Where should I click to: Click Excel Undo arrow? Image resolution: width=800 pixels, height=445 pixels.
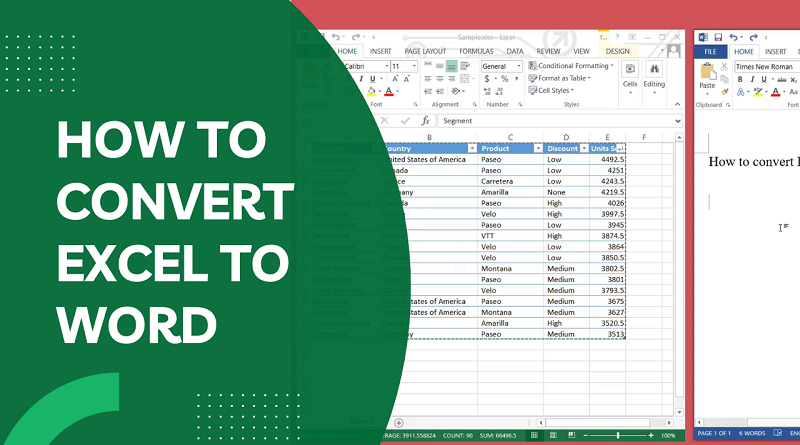click(x=335, y=37)
